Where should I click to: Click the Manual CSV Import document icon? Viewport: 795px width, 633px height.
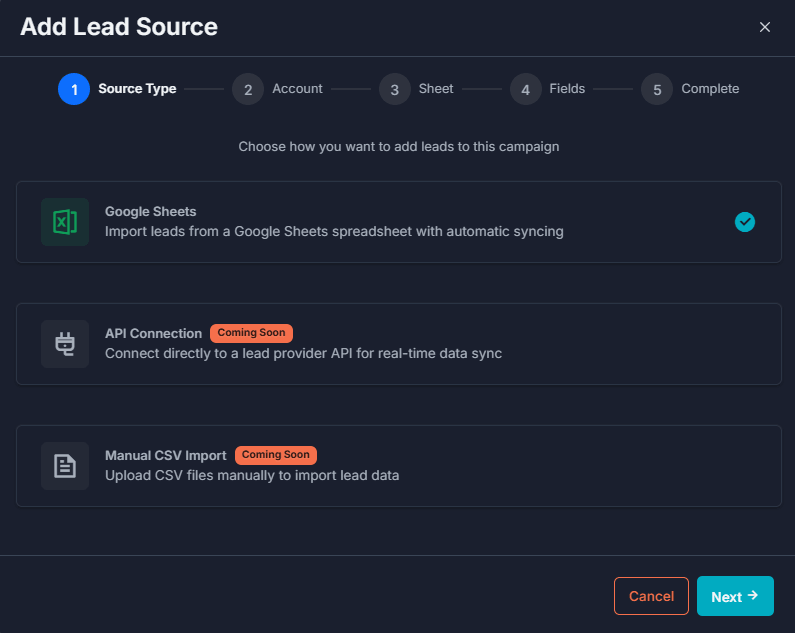65,466
